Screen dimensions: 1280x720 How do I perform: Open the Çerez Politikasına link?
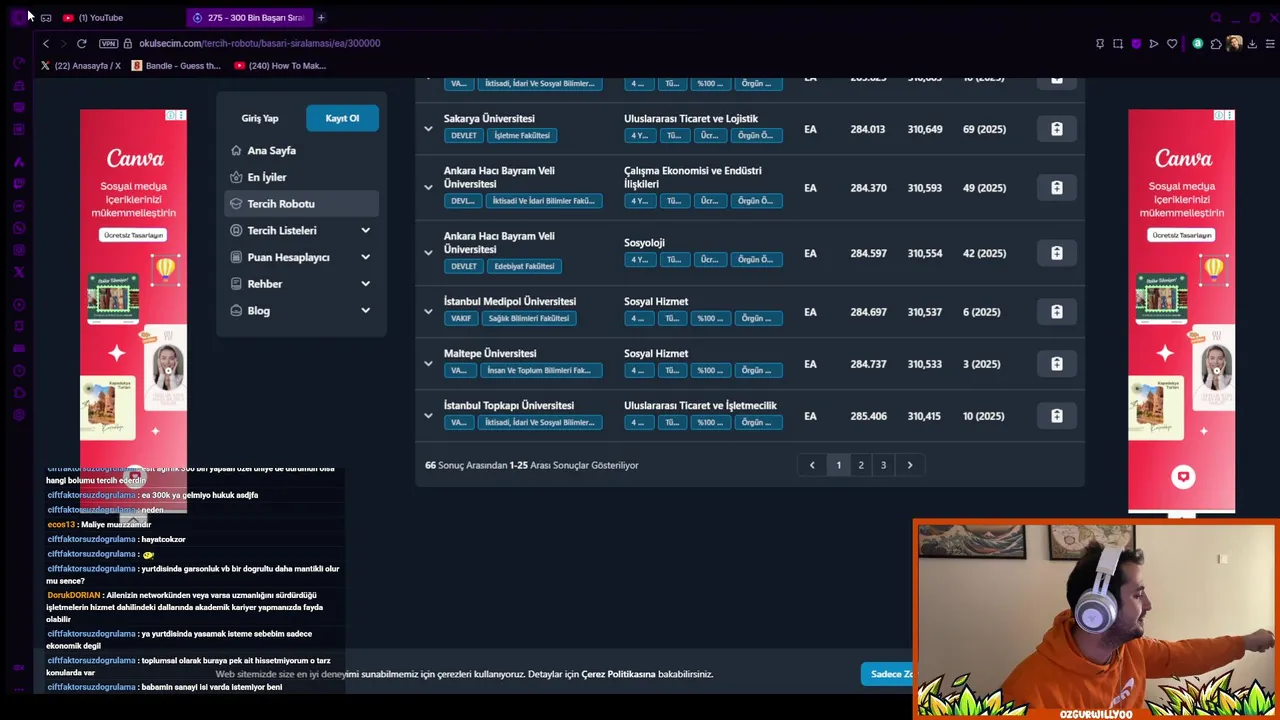coord(618,674)
